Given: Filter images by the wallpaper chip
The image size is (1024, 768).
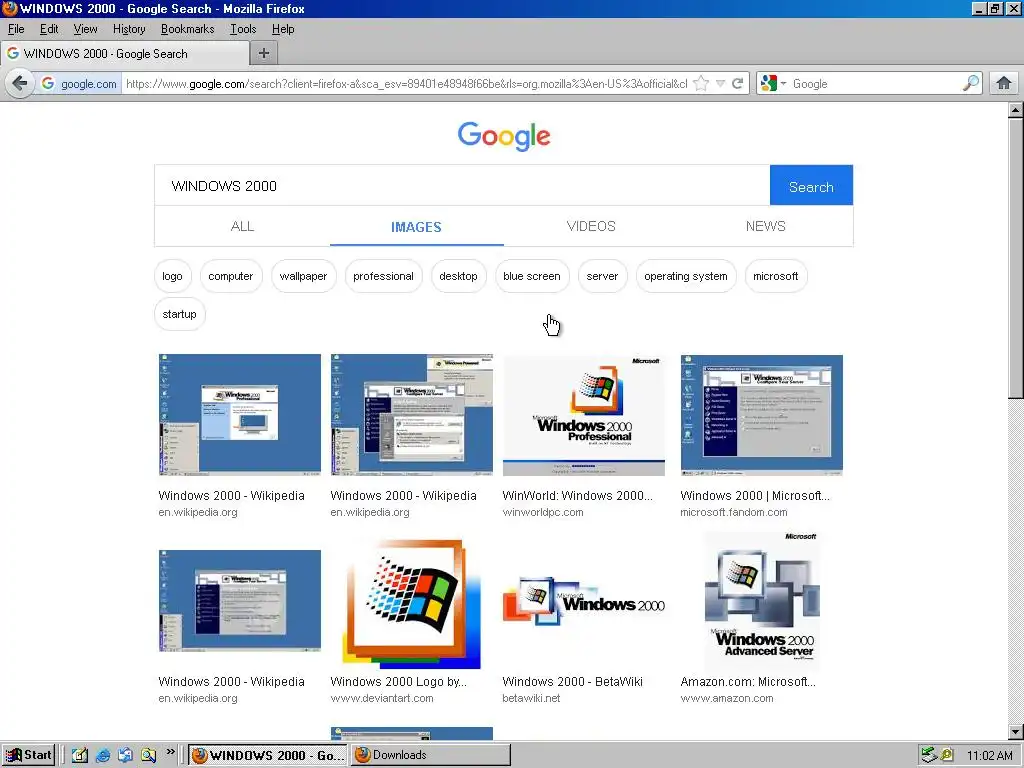Looking at the screenshot, I should 303,276.
